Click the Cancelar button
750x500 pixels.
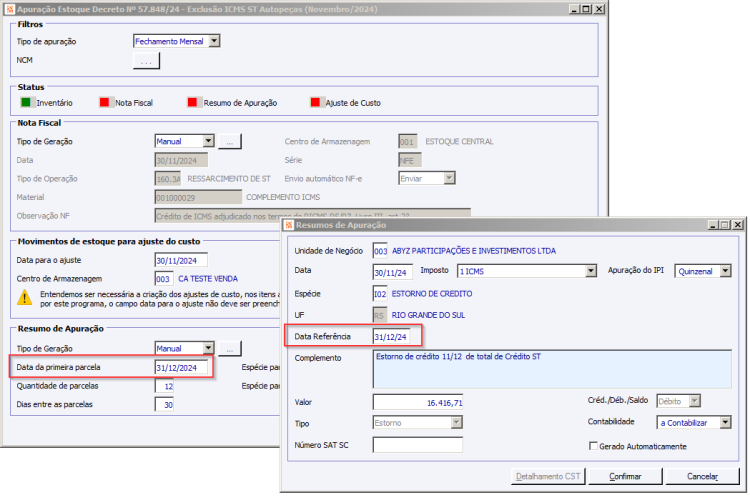(702, 477)
